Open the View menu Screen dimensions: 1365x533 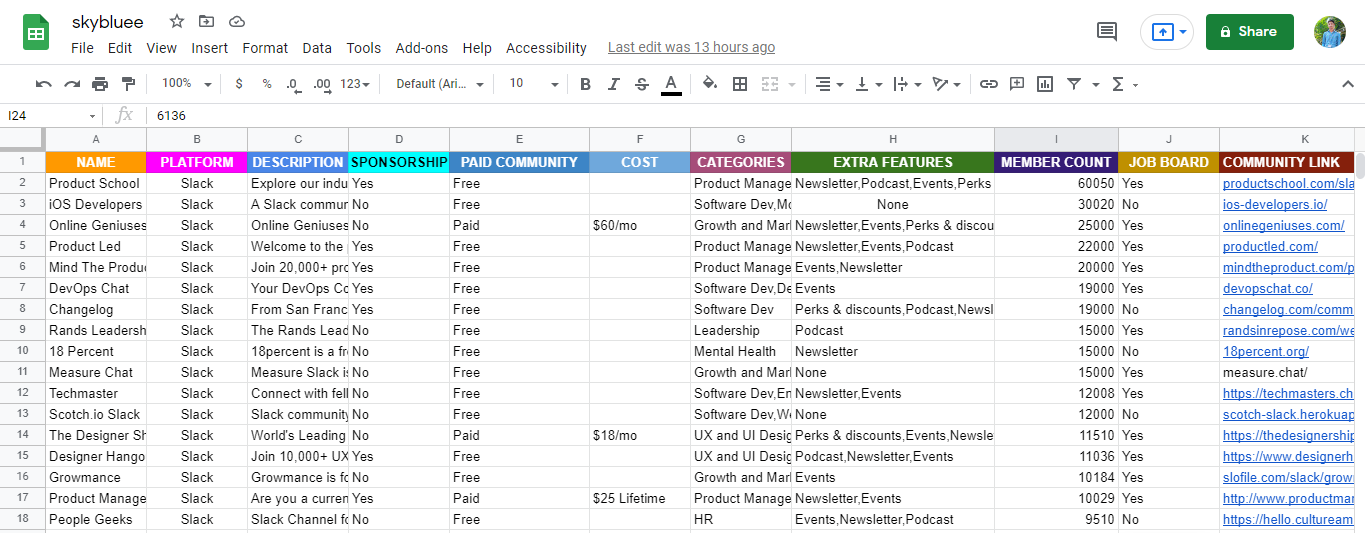click(x=161, y=48)
